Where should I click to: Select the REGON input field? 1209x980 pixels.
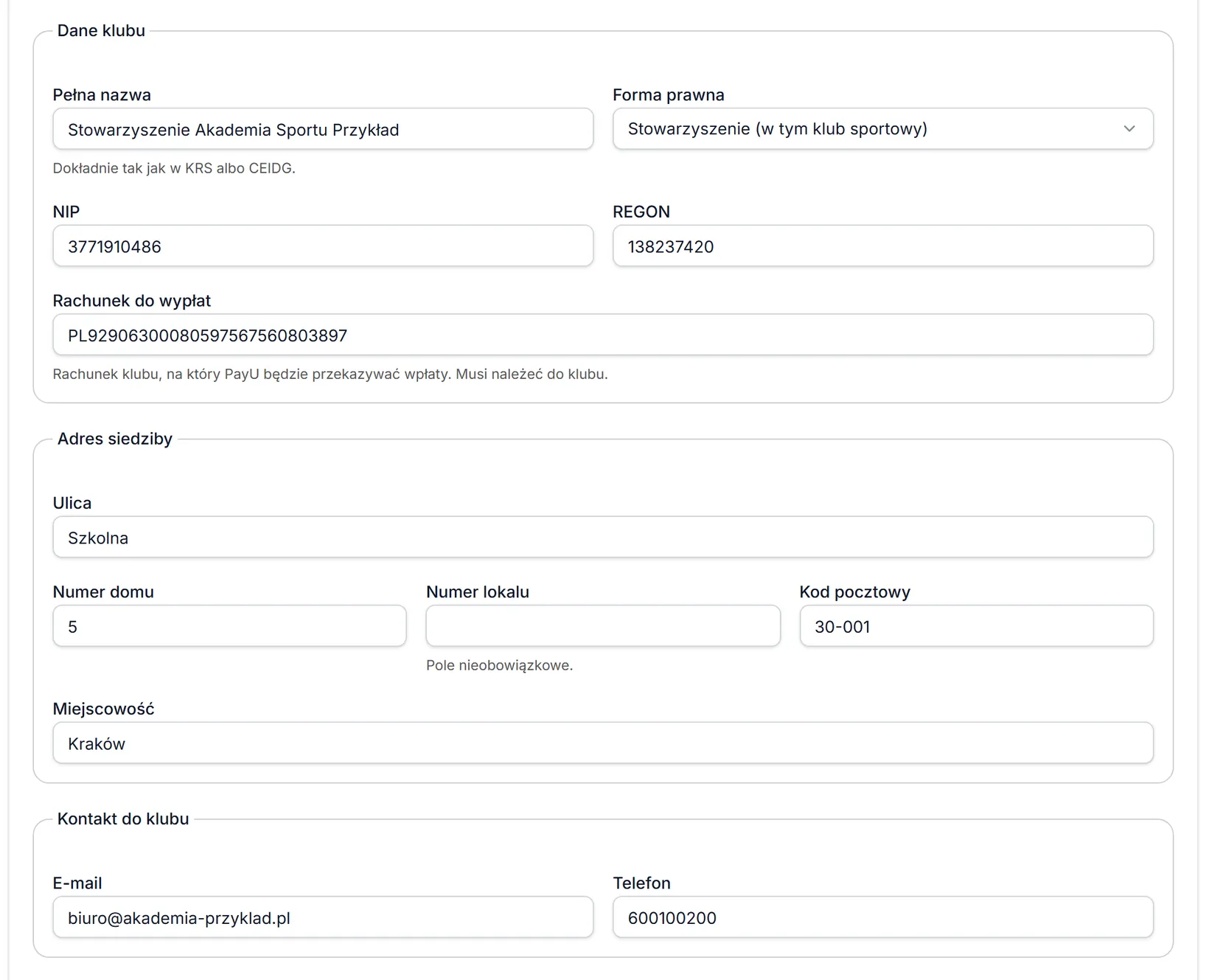point(882,246)
